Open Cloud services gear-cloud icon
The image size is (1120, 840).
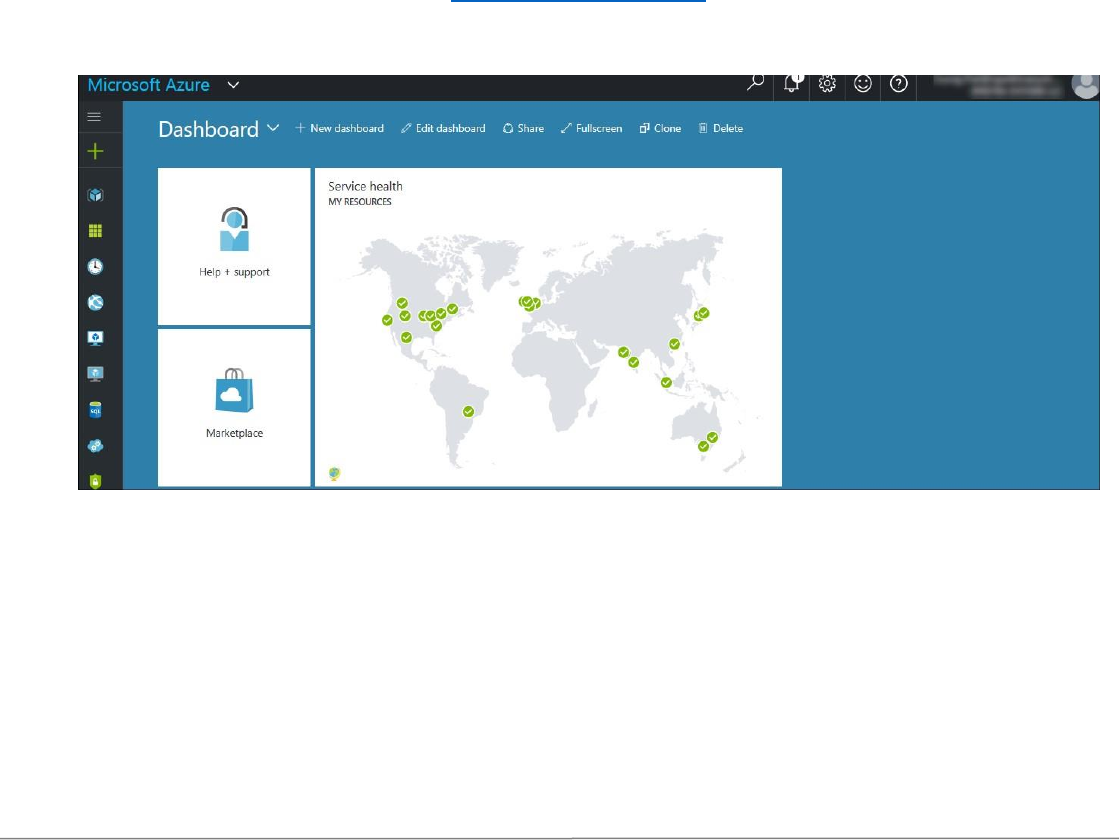tap(95, 446)
